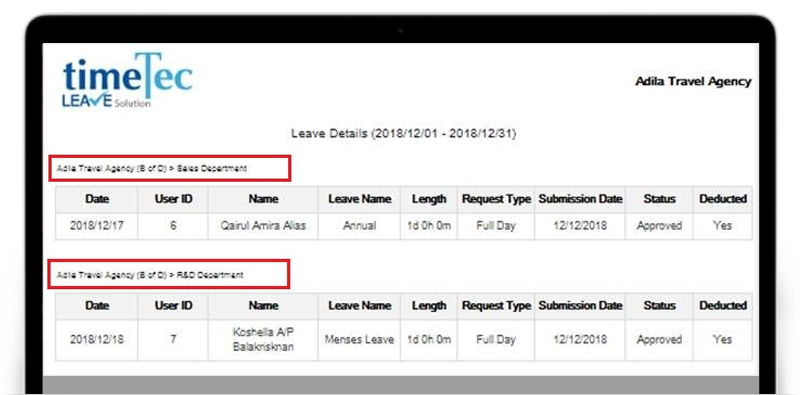Click the Submission Date header in the R&D Department table
Image resolution: width=800 pixels, height=395 pixels.
pos(581,306)
